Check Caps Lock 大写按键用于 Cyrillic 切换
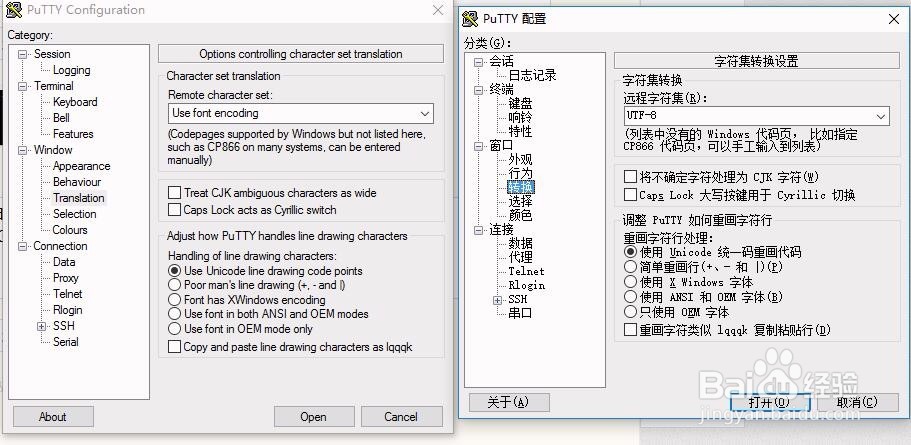The width and height of the screenshot is (911, 445). click(x=630, y=195)
